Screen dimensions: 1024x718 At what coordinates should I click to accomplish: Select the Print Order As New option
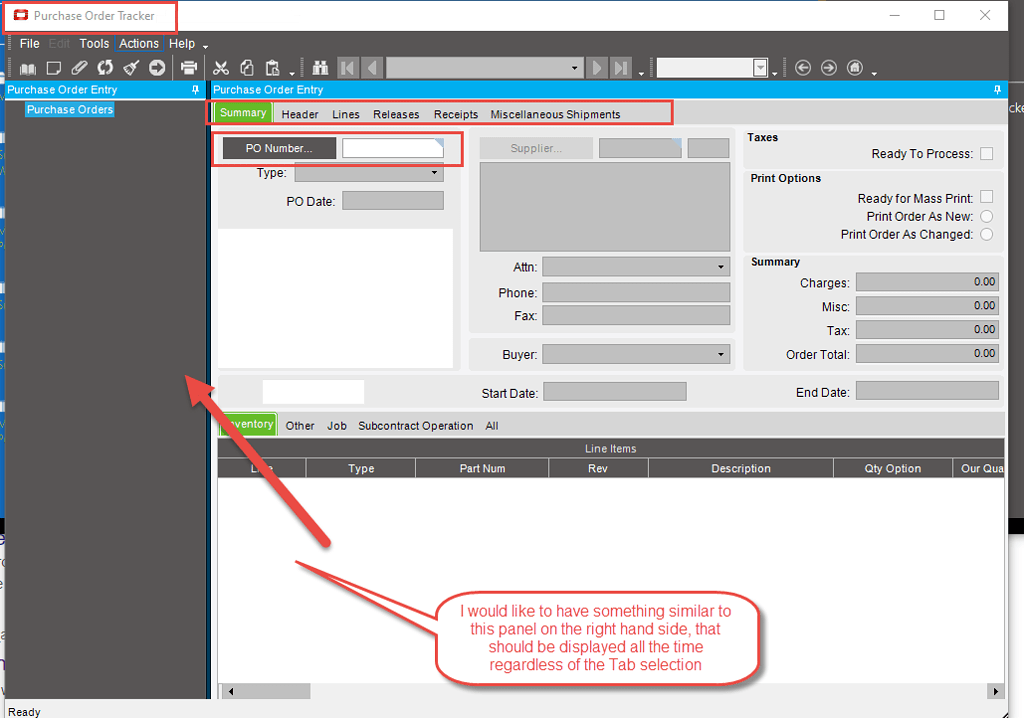987,216
